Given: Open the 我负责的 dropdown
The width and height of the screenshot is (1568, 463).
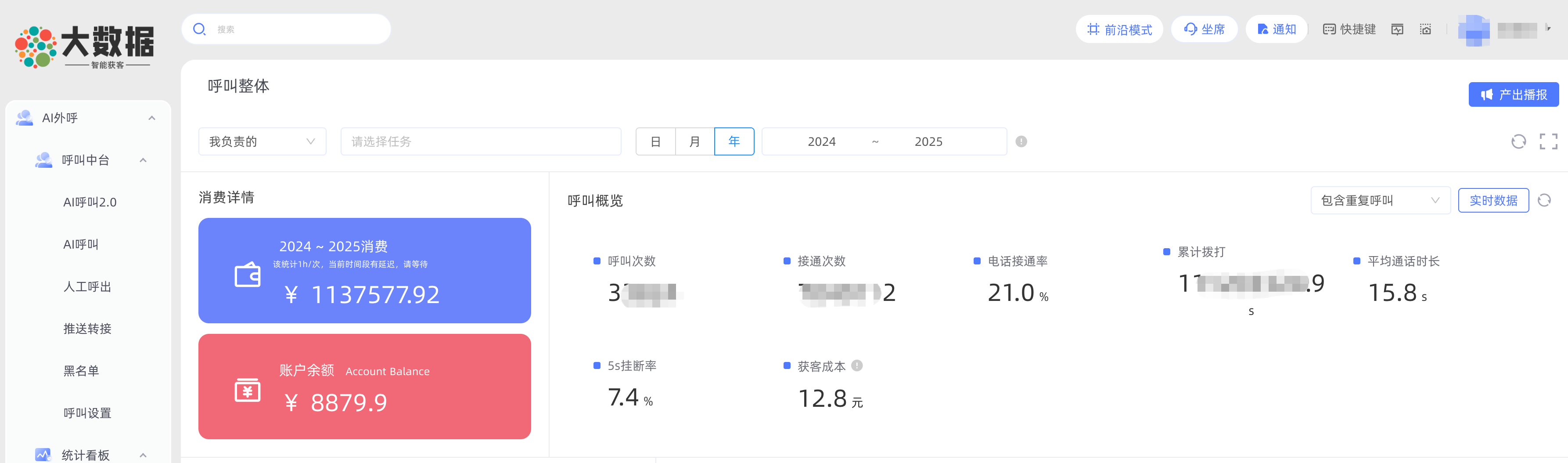Looking at the screenshot, I should click(262, 141).
